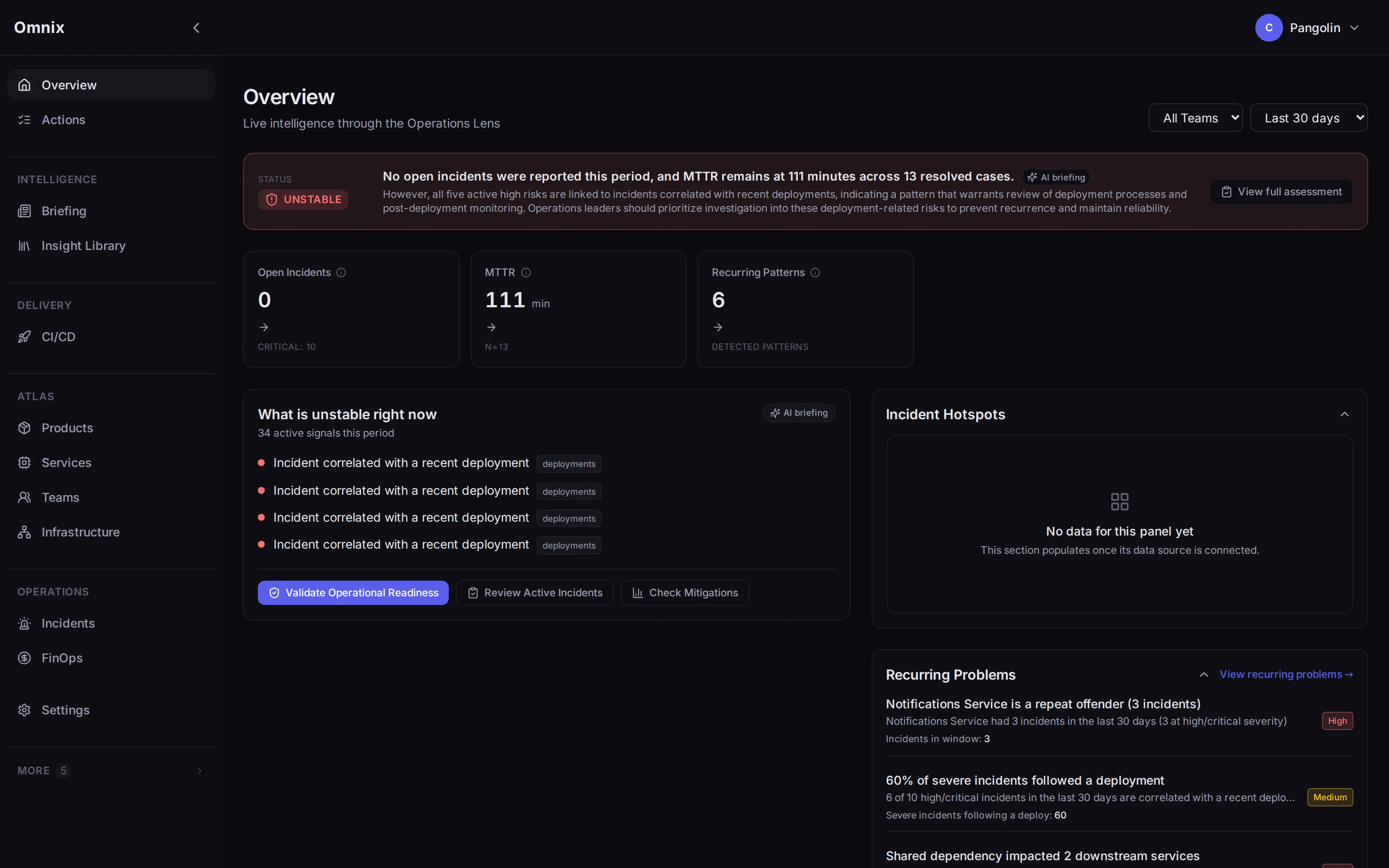1389x868 pixels.
Task: Open the Pangolin account menu chevron
Action: 1355,27
